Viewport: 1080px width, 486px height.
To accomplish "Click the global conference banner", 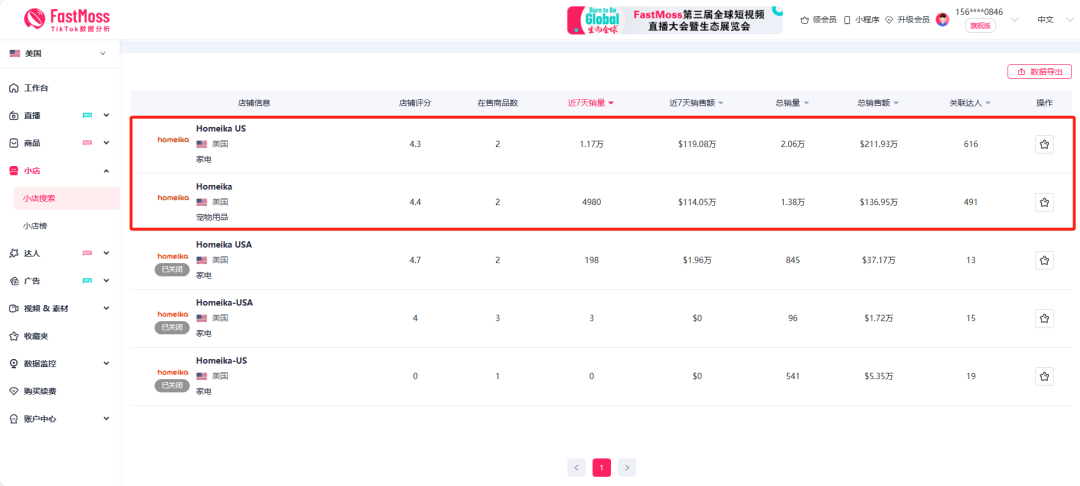I will point(674,20).
